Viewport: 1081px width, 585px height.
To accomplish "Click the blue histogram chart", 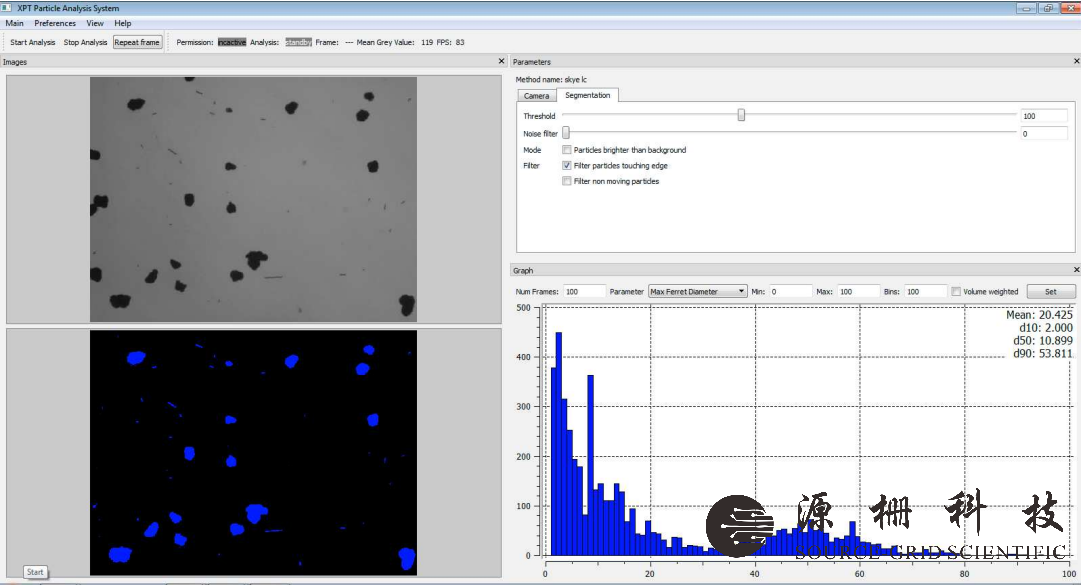I will coord(807,431).
